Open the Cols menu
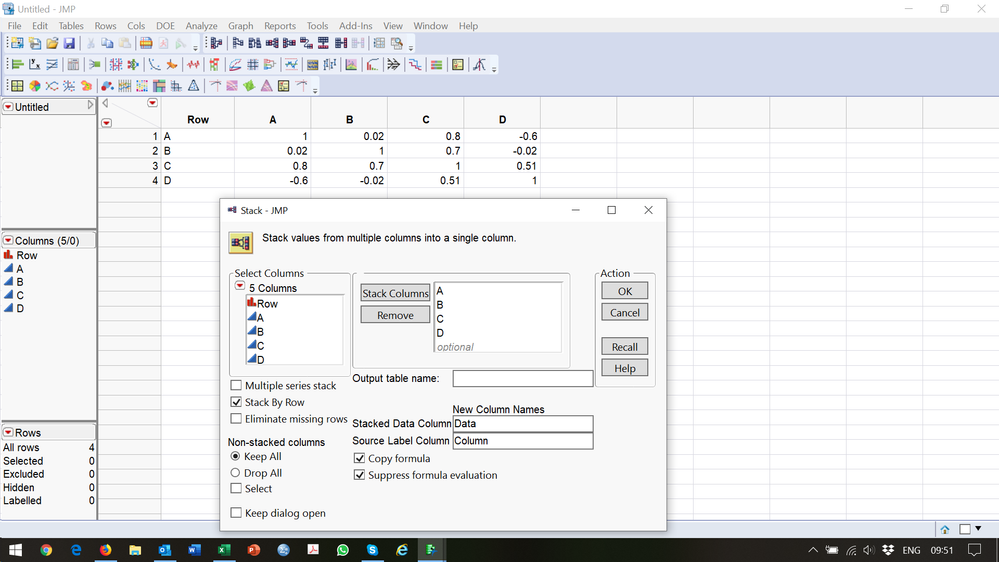The width and height of the screenshot is (999, 562). click(136, 25)
